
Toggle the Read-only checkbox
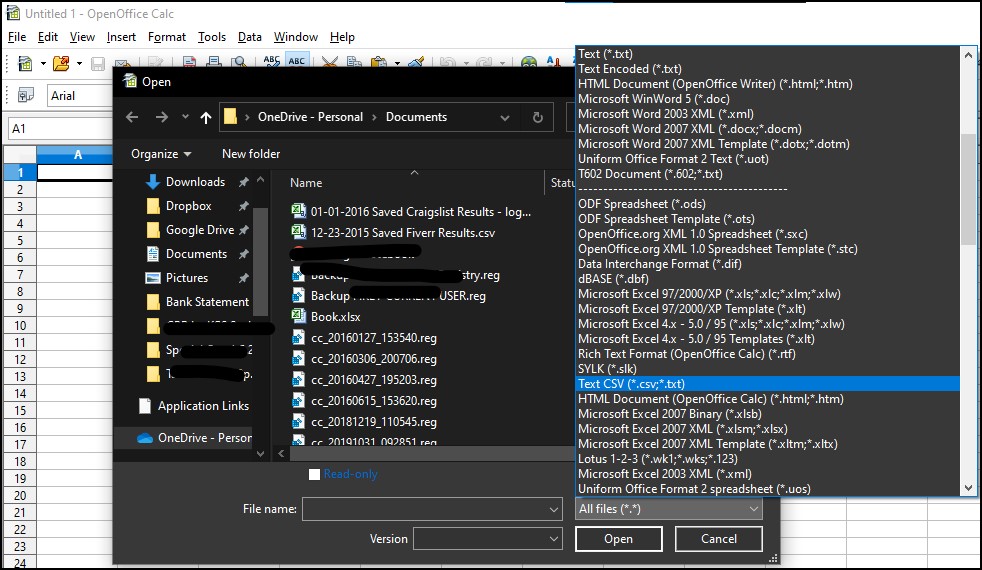[314, 474]
